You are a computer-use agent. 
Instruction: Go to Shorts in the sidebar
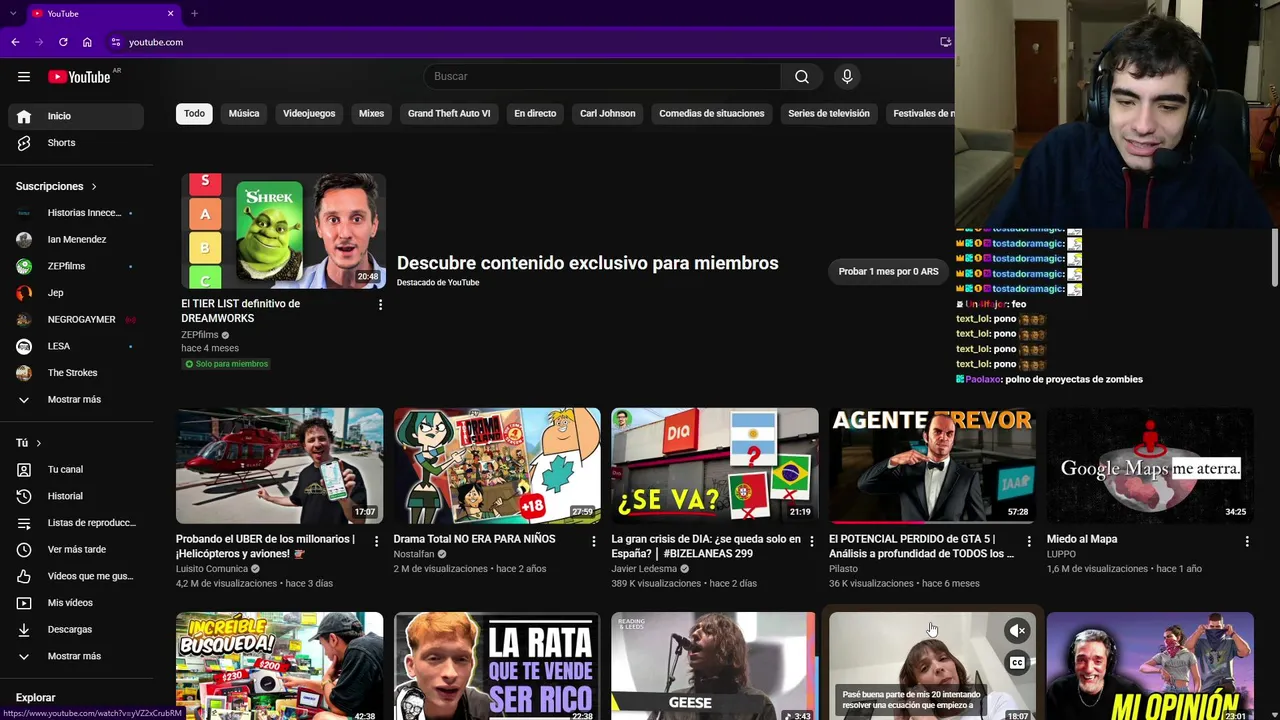(76, 143)
